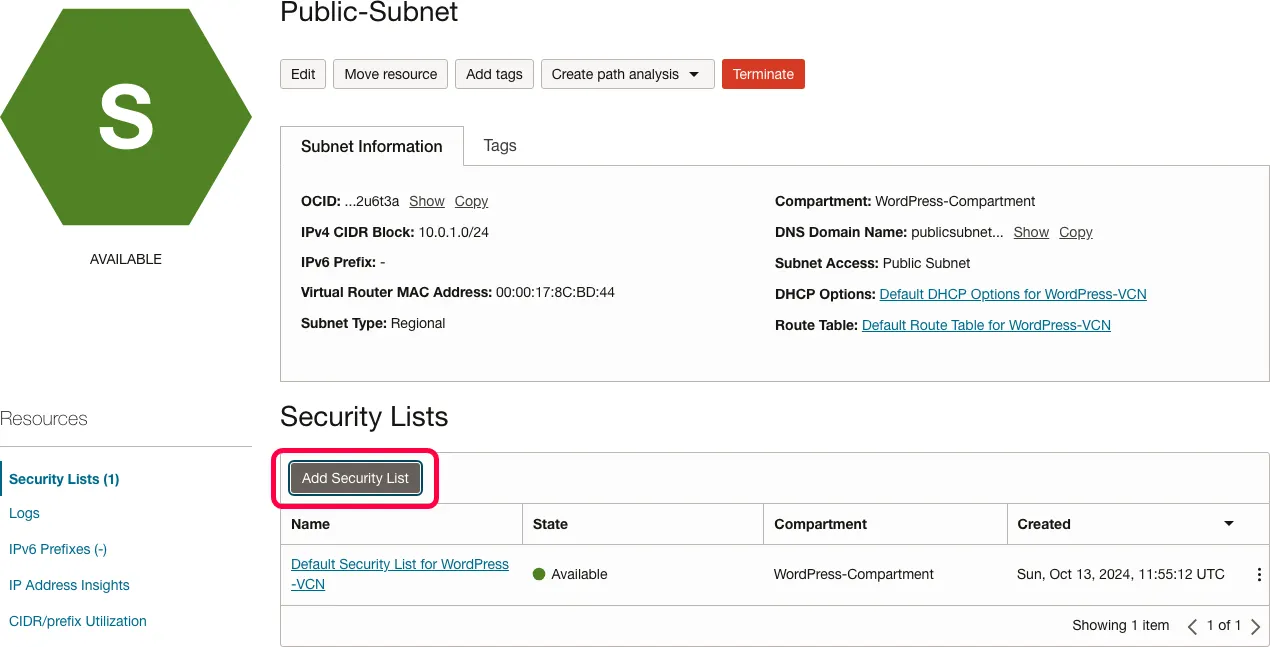Click the Move resource button
Screen dimensions: 1270x647
coord(391,74)
